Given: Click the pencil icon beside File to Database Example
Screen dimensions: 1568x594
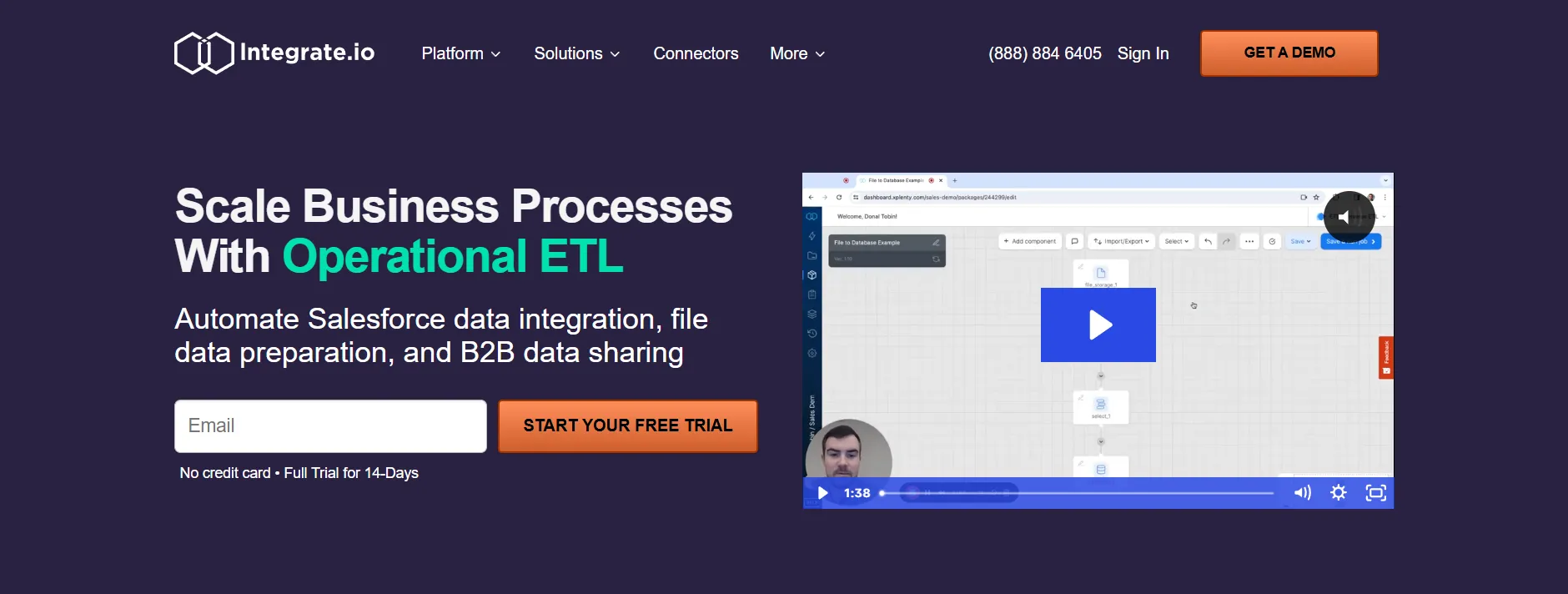Looking at the screenshot, I should coord(936,243).
